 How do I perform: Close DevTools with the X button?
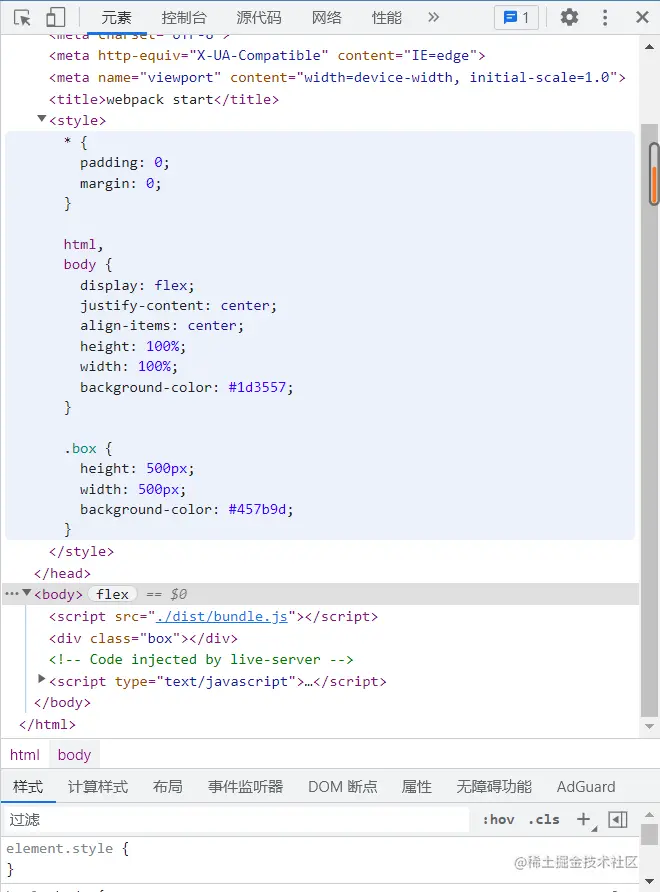point(642,17)
